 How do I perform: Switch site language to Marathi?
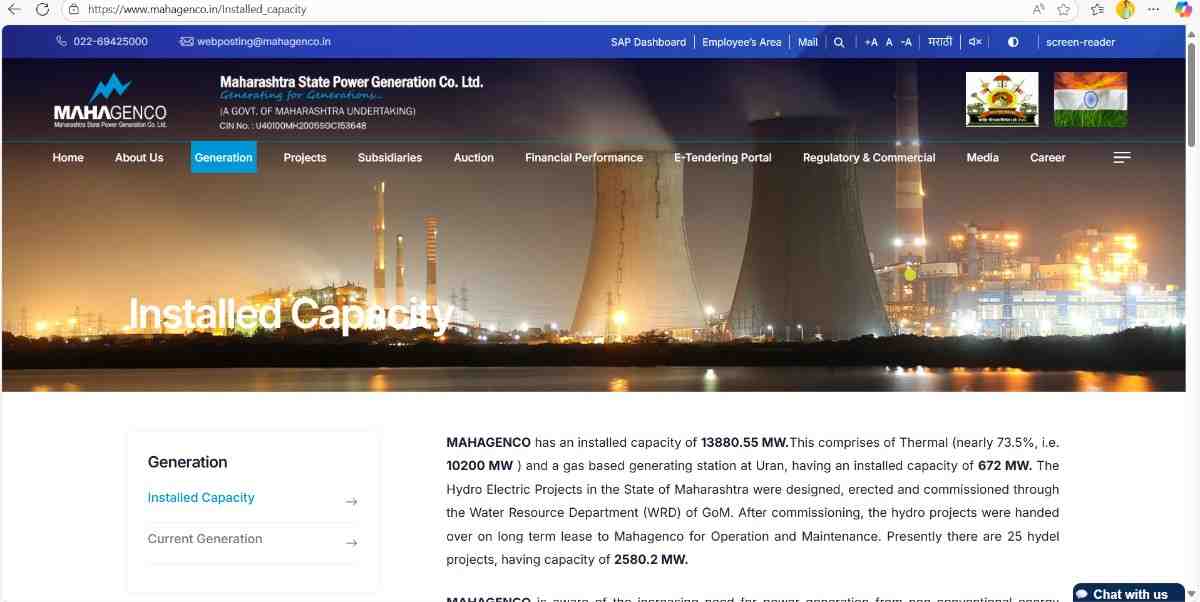[939, 42]
